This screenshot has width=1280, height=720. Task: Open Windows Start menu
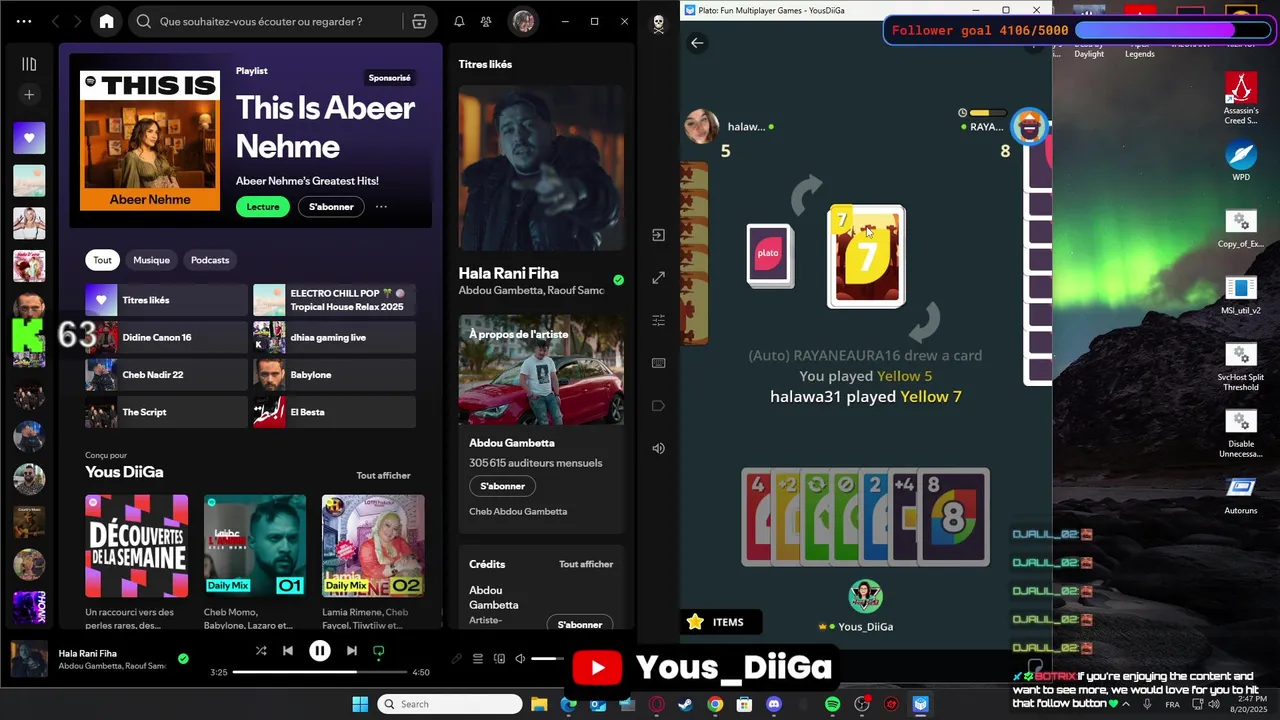361,704
